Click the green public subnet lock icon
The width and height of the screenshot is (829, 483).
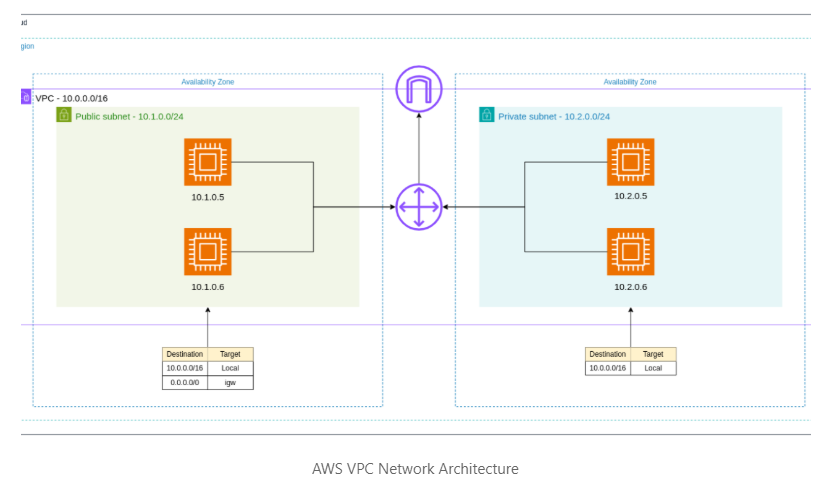pos(63,115)
